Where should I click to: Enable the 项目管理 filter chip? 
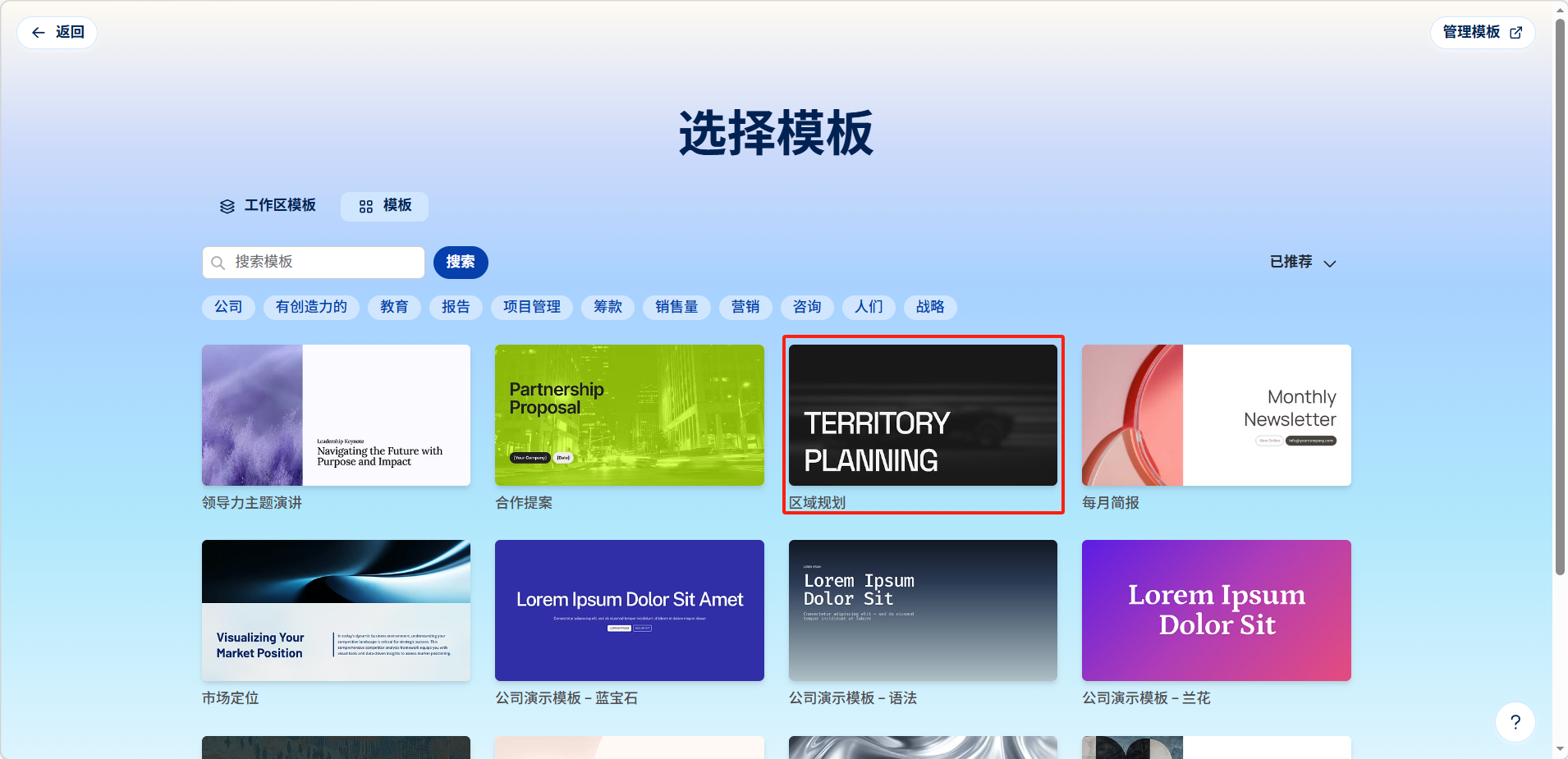532,307
